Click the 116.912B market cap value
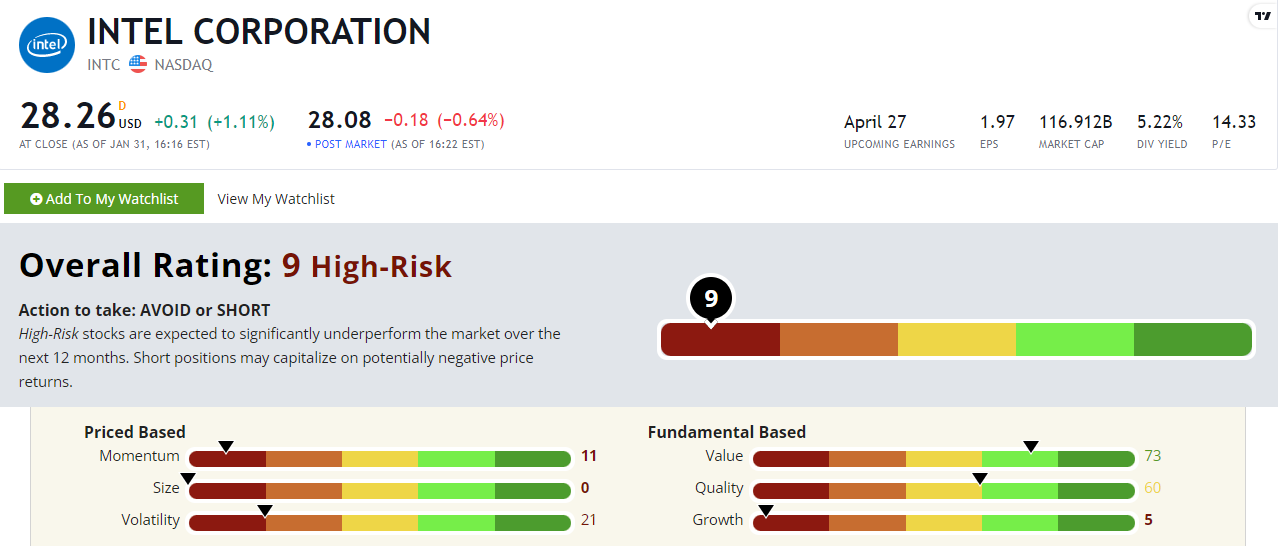 (1075, 122)
